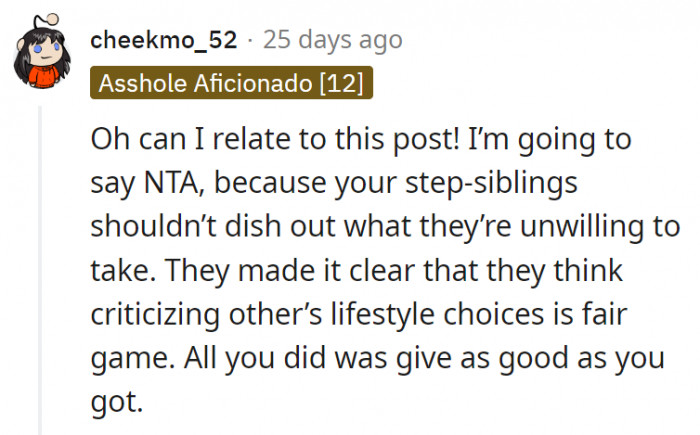Viewport: 700px width, 435px height.
Task: Click the dot separator after the username
Action: click(250, 40)
